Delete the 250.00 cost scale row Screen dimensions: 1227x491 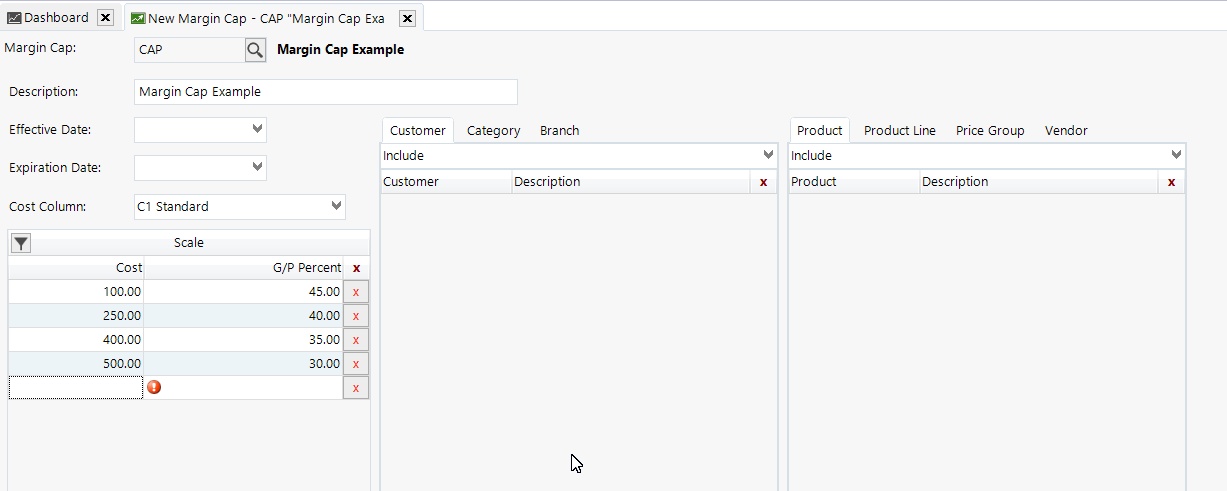tap(356, 316)
